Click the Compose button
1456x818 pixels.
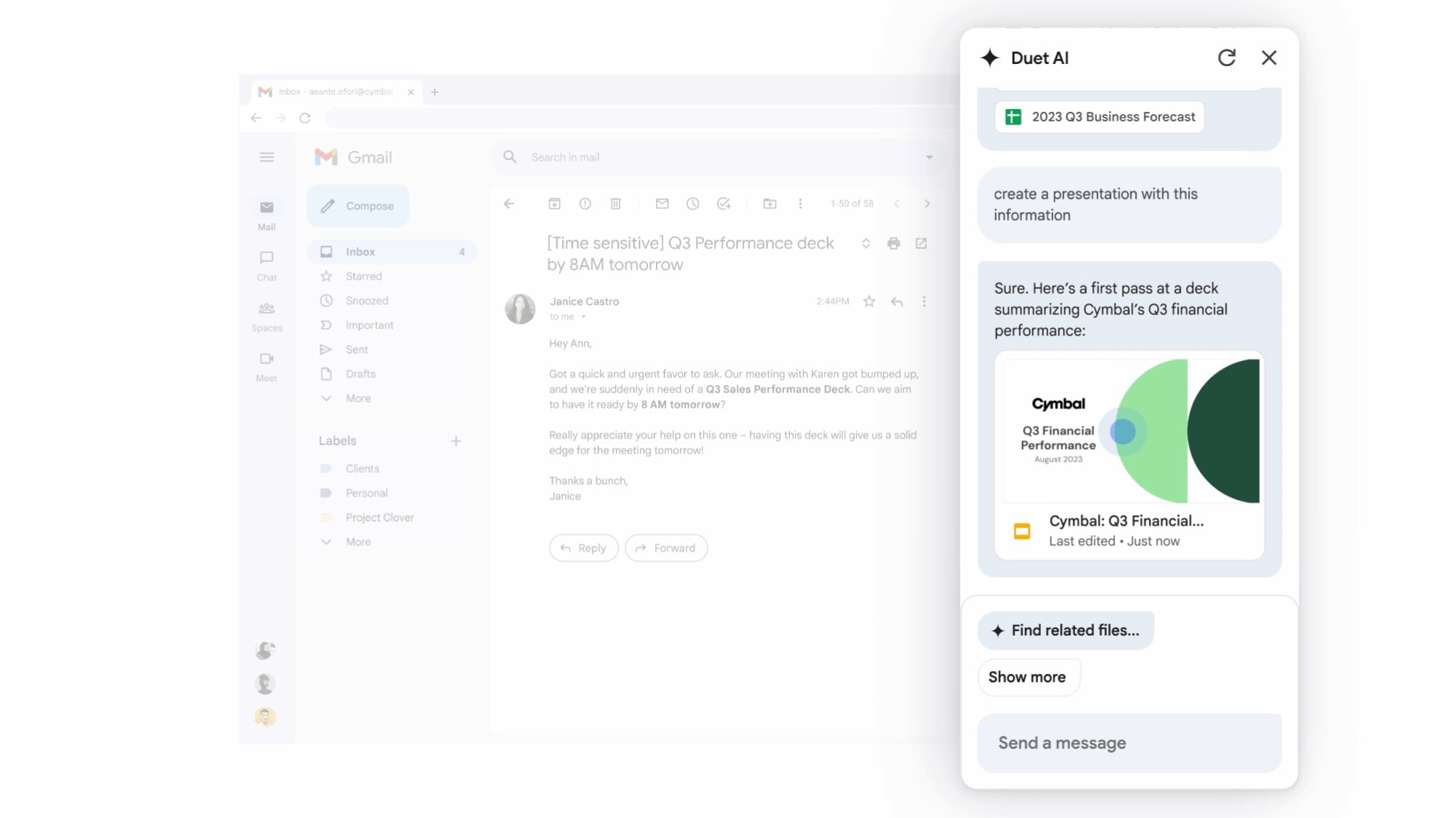[x=358, y=206]
